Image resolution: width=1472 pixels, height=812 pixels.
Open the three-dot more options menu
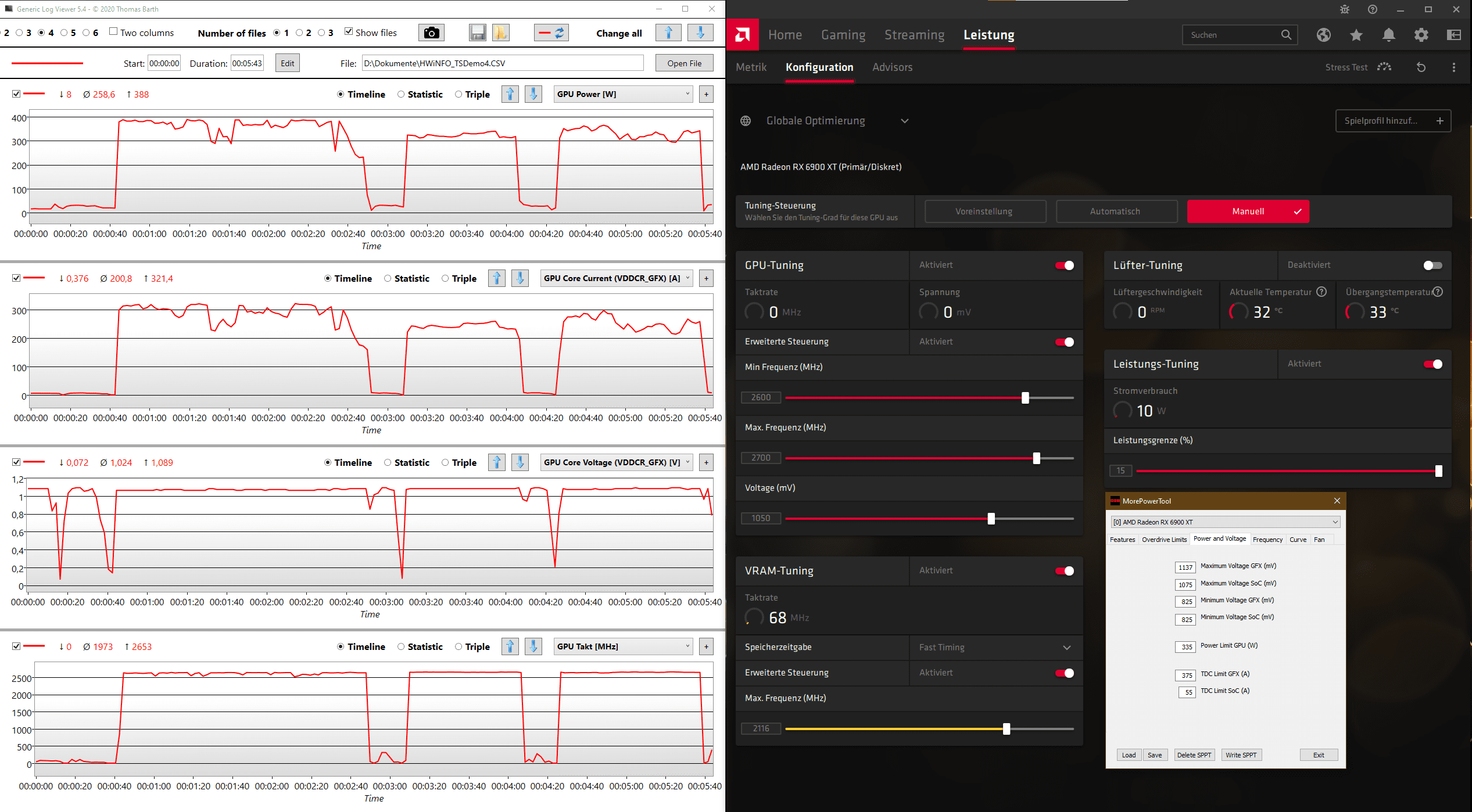[x=1454, y=67]
